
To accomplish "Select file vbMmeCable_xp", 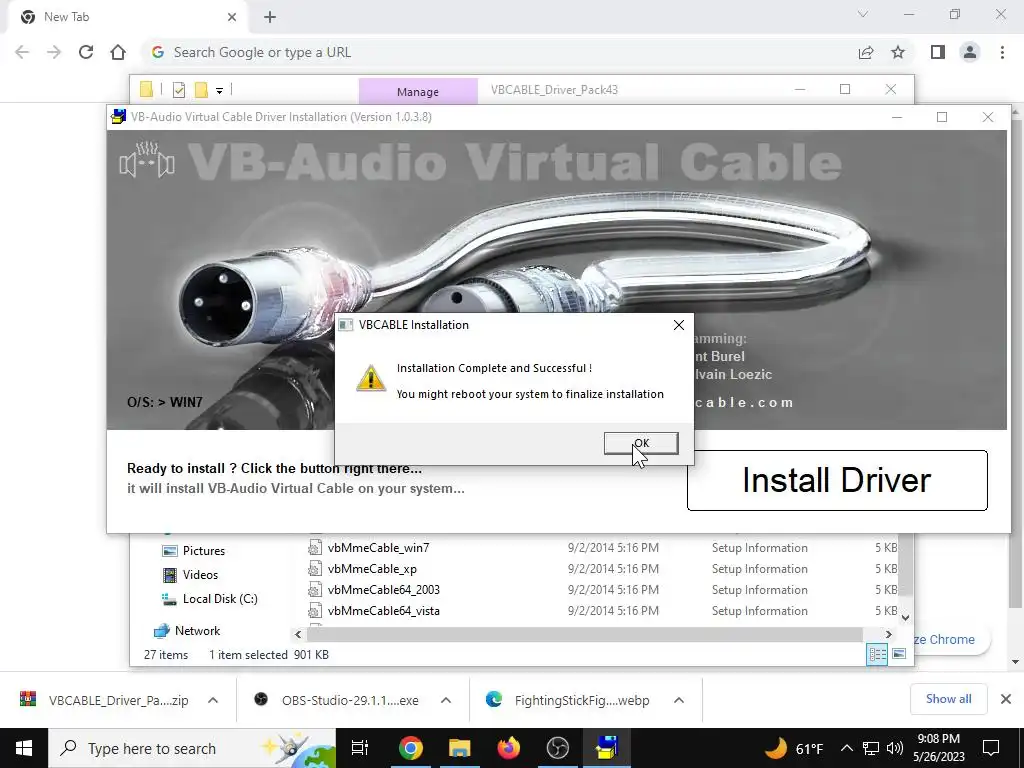I will pos(372,569).
